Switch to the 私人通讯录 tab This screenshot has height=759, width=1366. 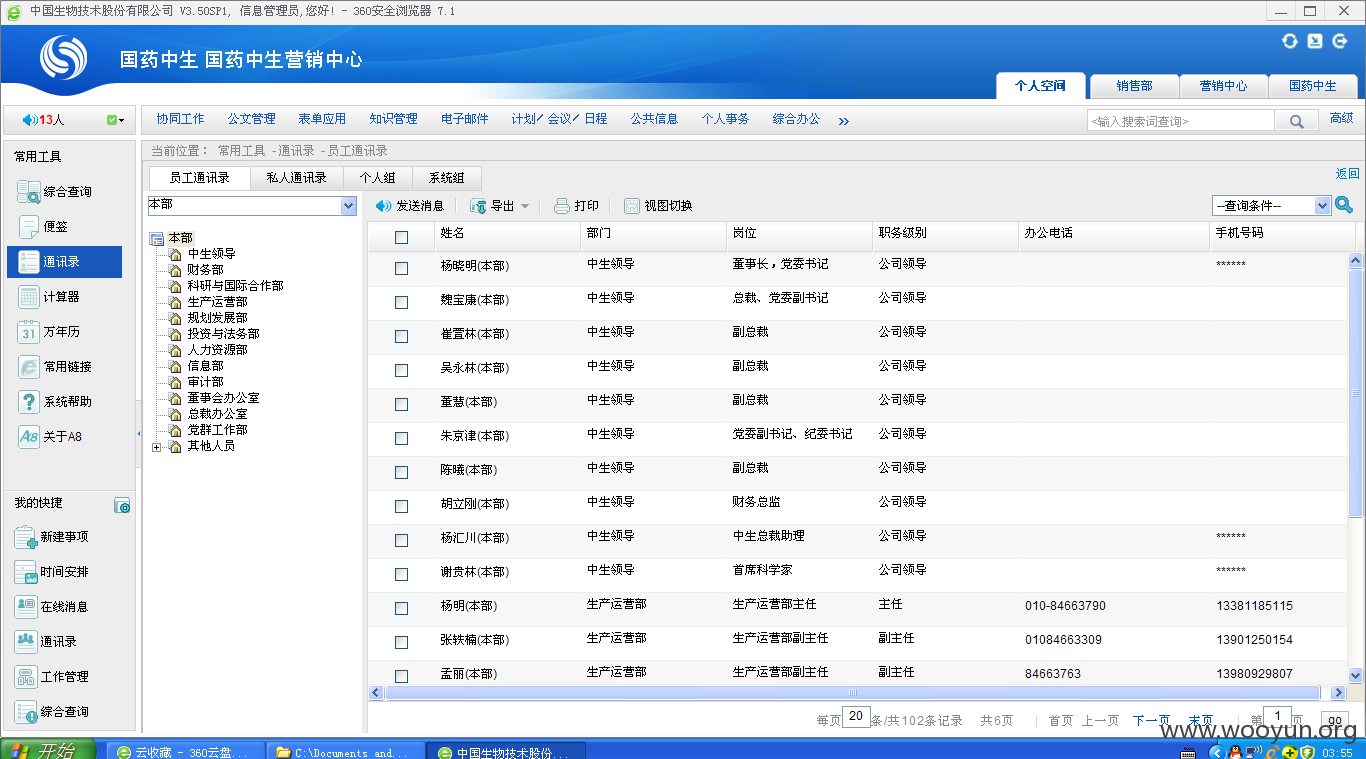(x=296, y=178)
